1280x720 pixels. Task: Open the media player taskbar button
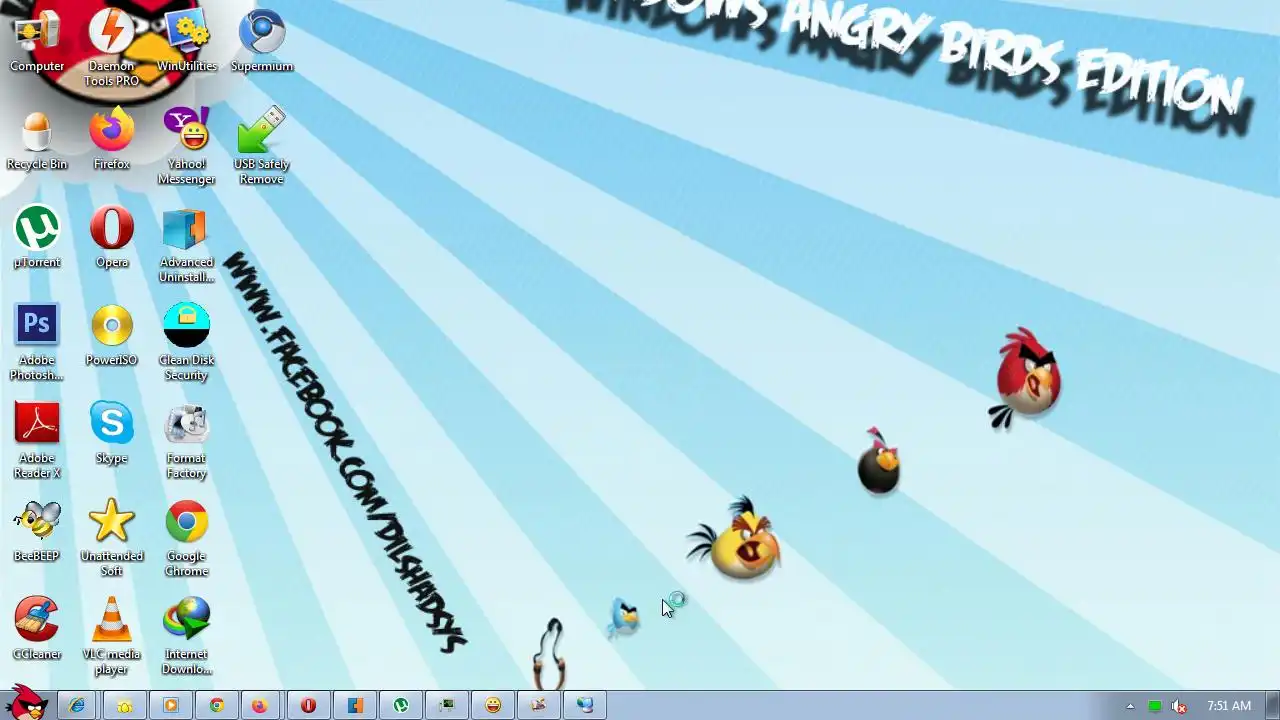point(170,705)
